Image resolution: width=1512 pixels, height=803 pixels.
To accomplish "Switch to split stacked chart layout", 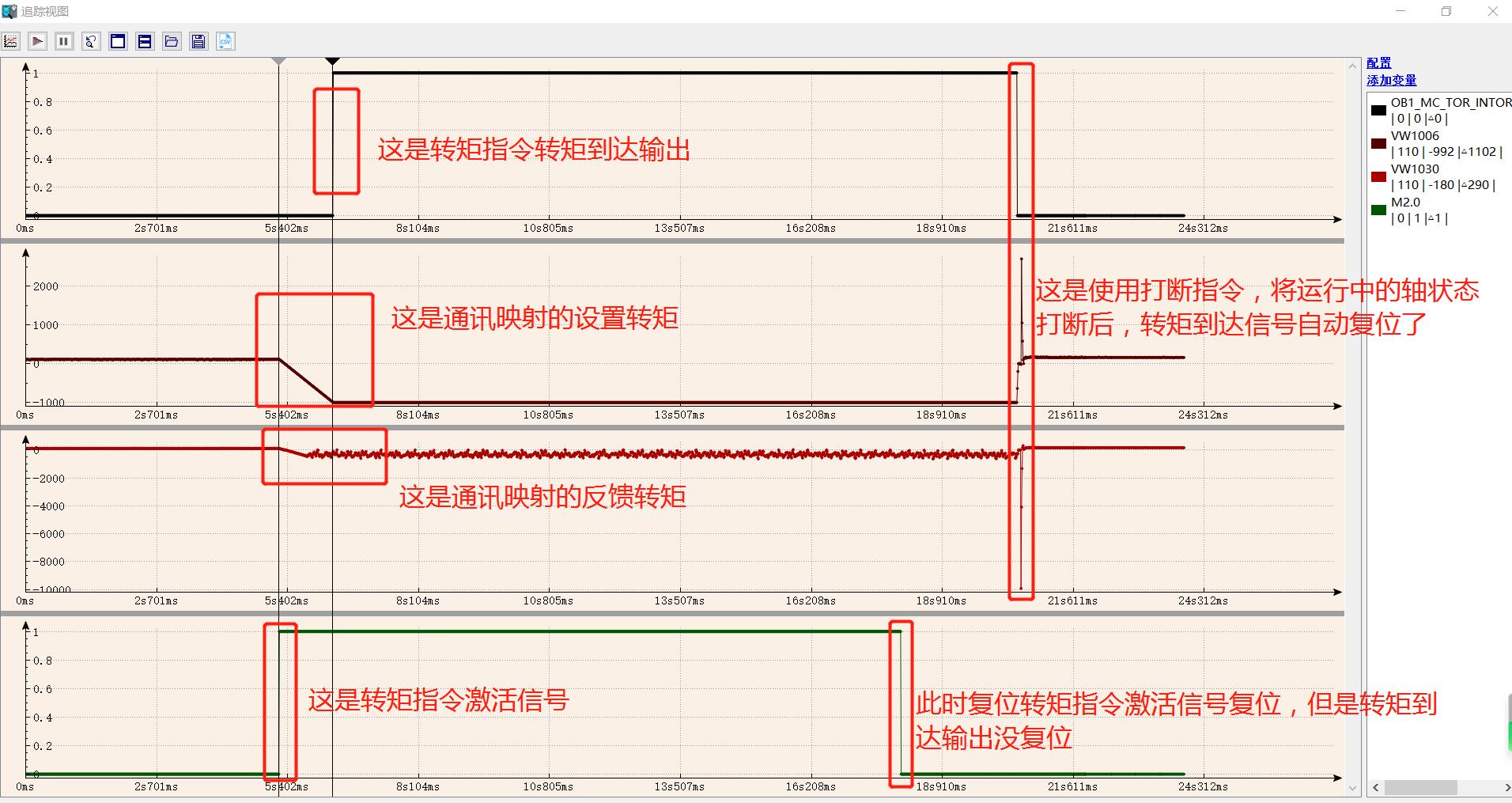I will (145, 41).
